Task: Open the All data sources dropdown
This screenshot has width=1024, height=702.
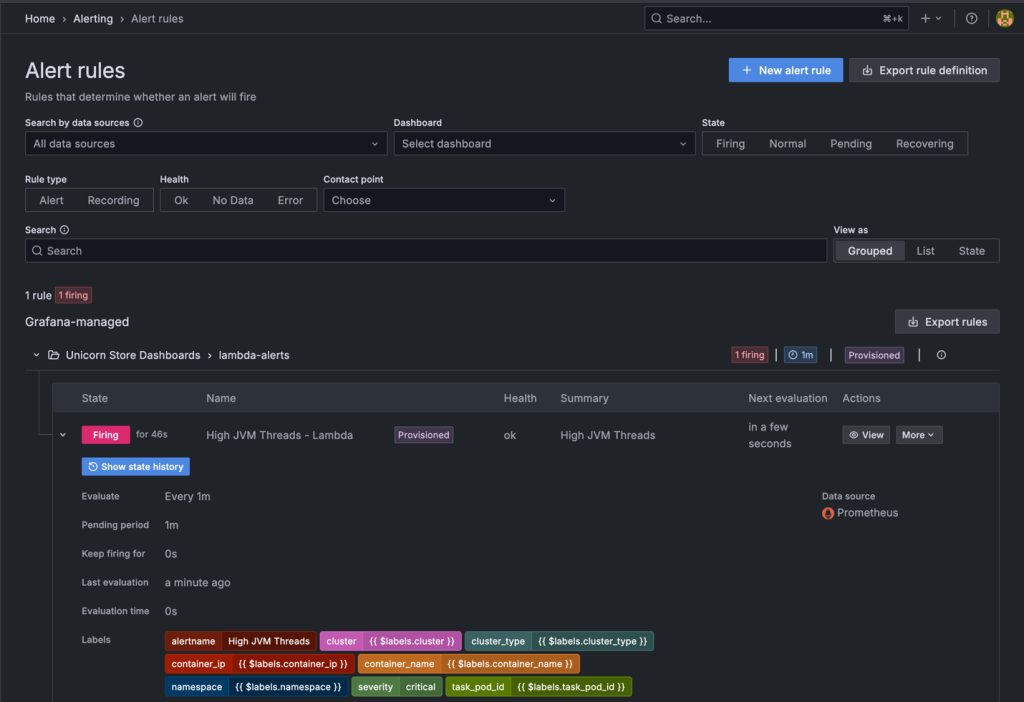Action: 205,143
